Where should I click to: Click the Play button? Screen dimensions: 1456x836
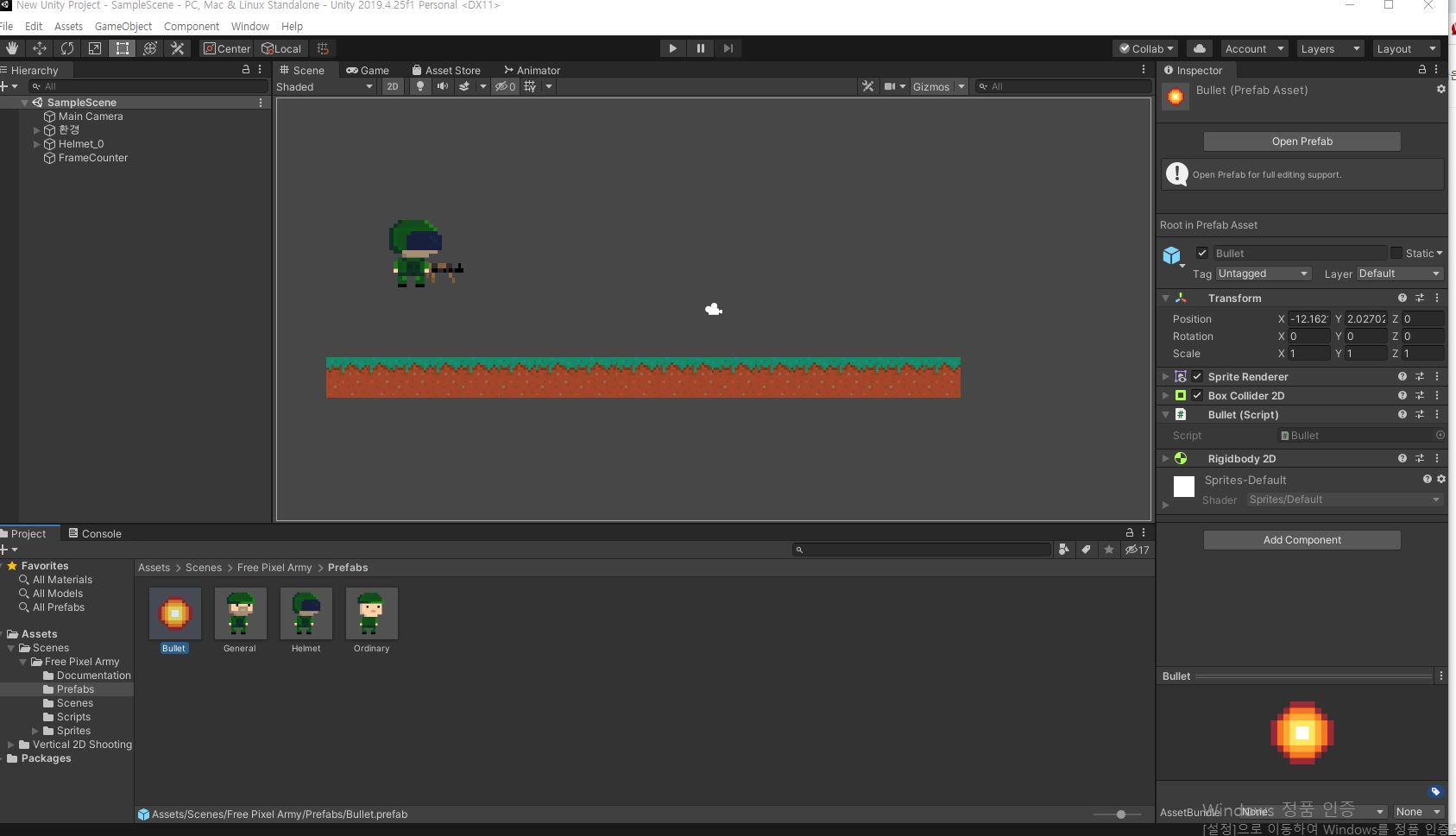pos(672,48)
